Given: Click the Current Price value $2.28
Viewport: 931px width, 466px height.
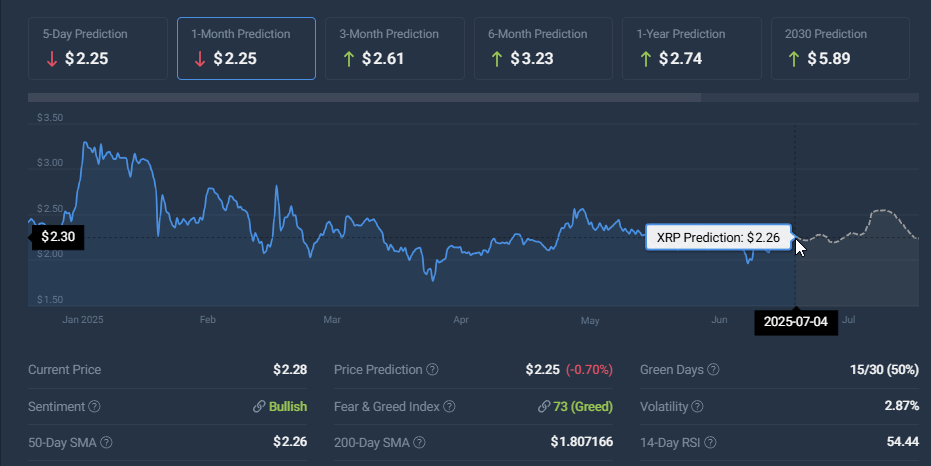Looking at the screenshot, I should [290, 369].
